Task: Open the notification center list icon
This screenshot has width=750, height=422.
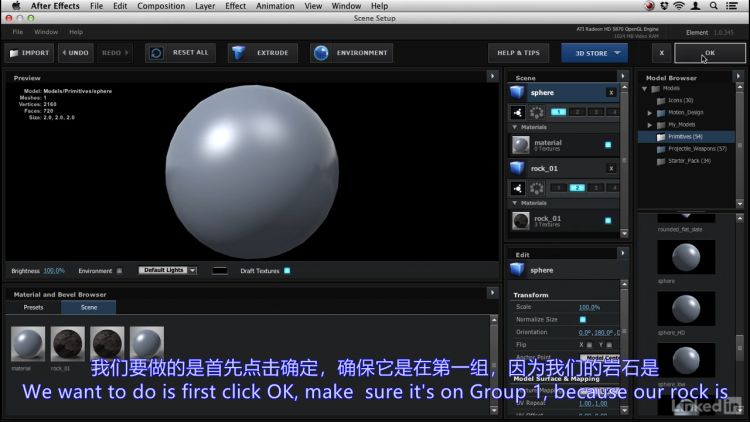Action: (731, 6)
